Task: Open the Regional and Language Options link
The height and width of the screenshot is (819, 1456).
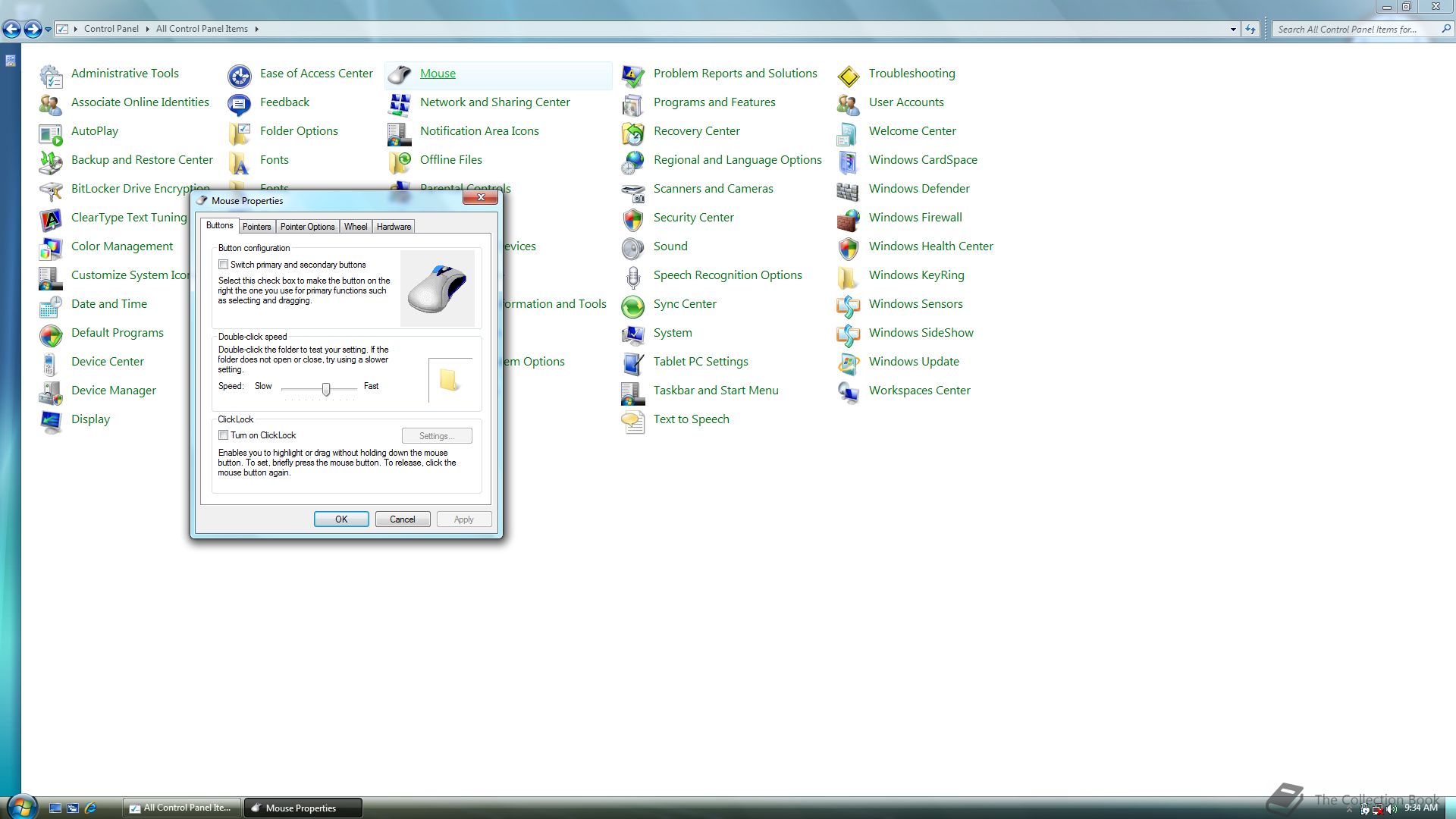Action: click(737, 160)
